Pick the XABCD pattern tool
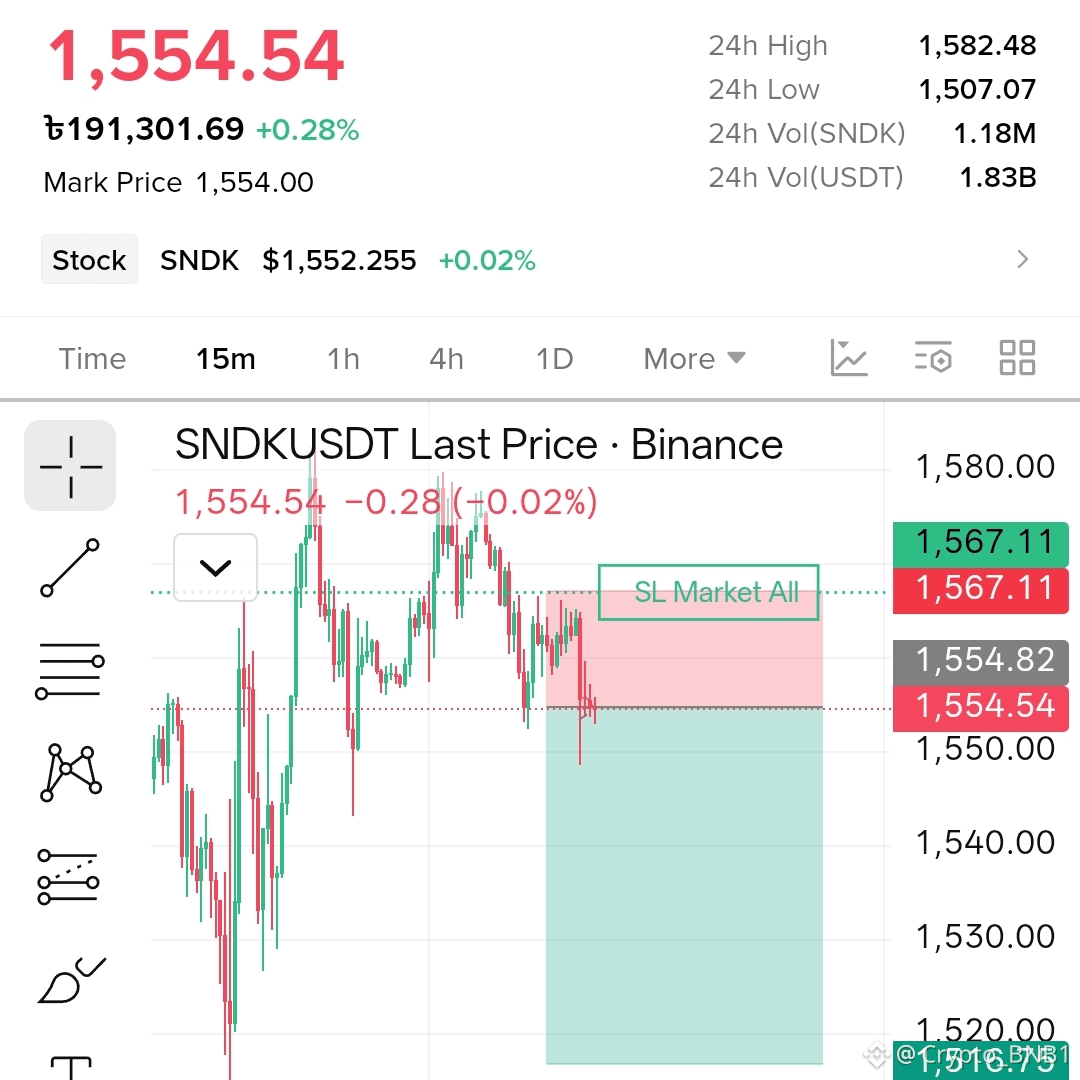 coord(71,773)
